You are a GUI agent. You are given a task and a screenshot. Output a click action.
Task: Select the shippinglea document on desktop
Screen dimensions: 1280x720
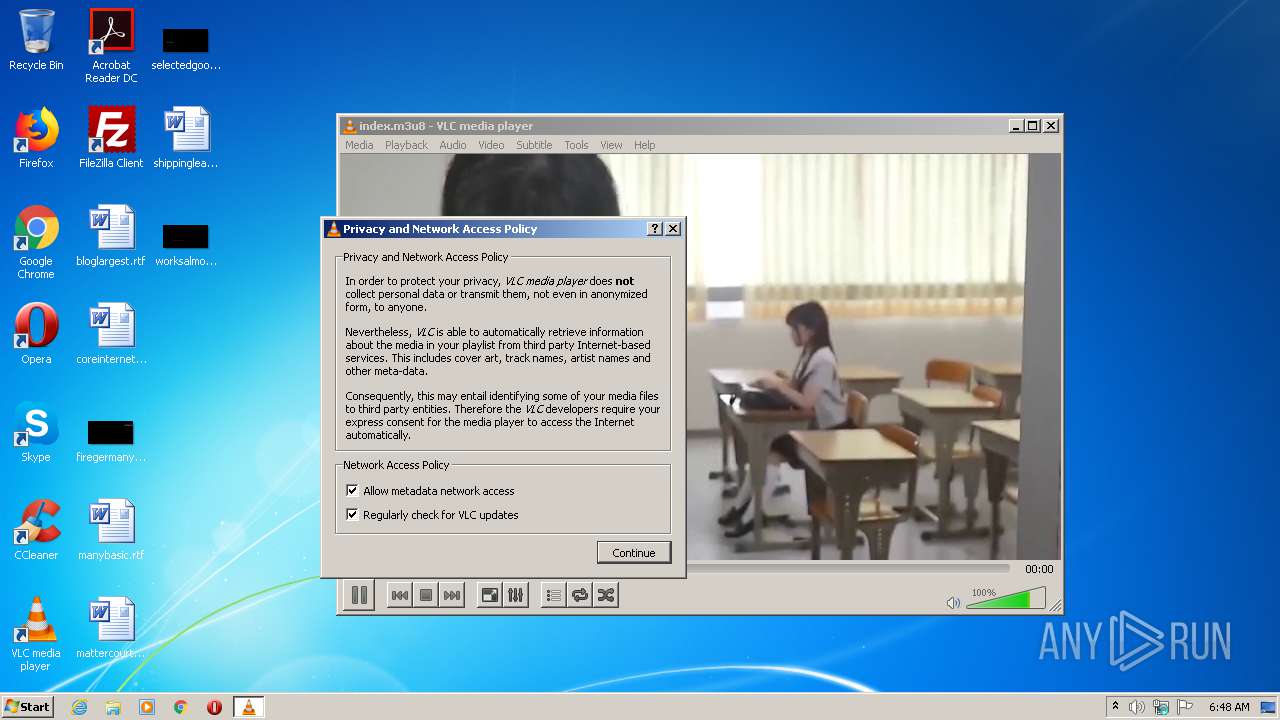(186, 138)
